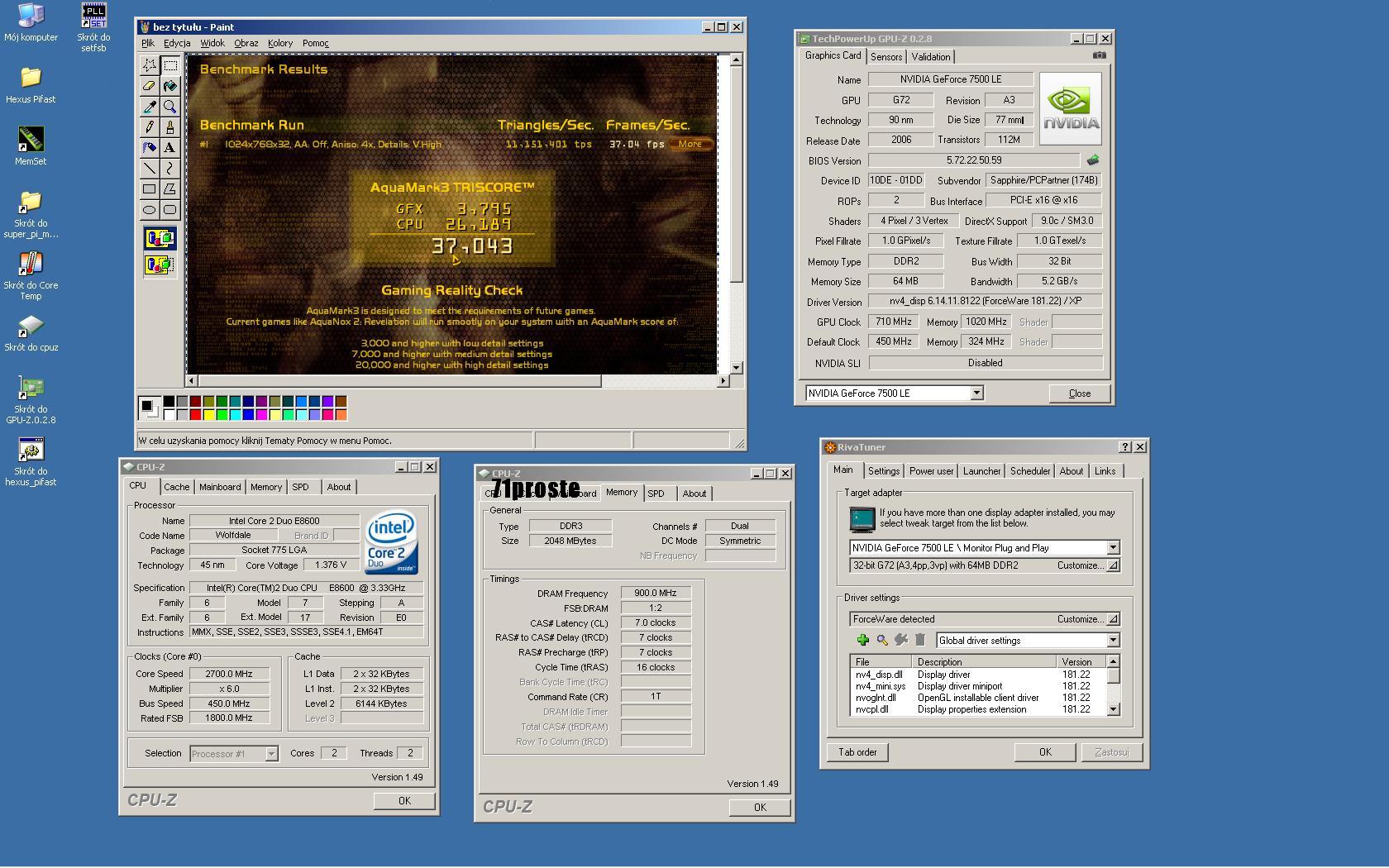Pick the yellow color swatch in Paint palette
This screenshot has width=1389, height=868.
(x=208, y=414)
